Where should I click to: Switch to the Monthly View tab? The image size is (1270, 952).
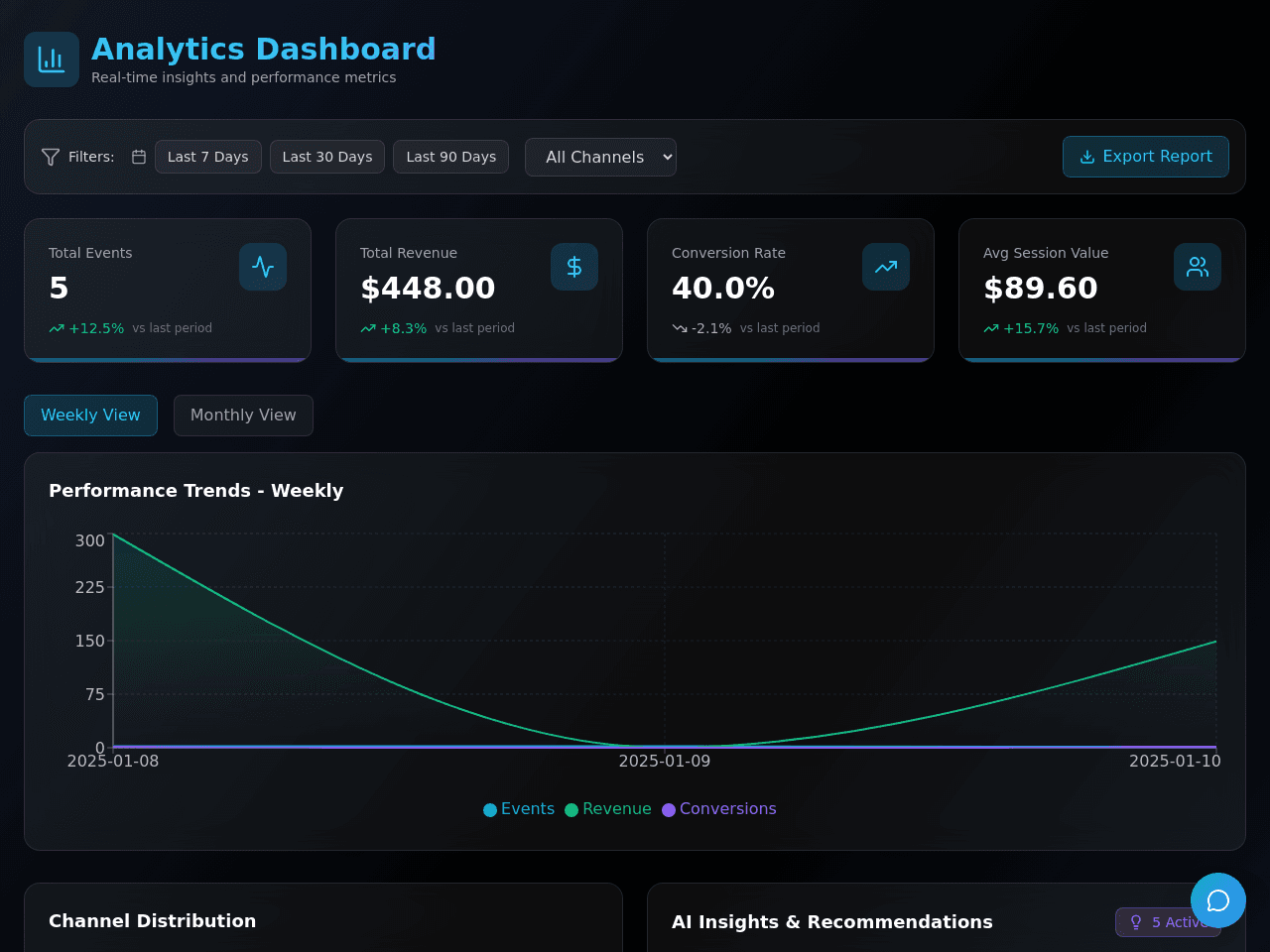(x=243, y=416)
